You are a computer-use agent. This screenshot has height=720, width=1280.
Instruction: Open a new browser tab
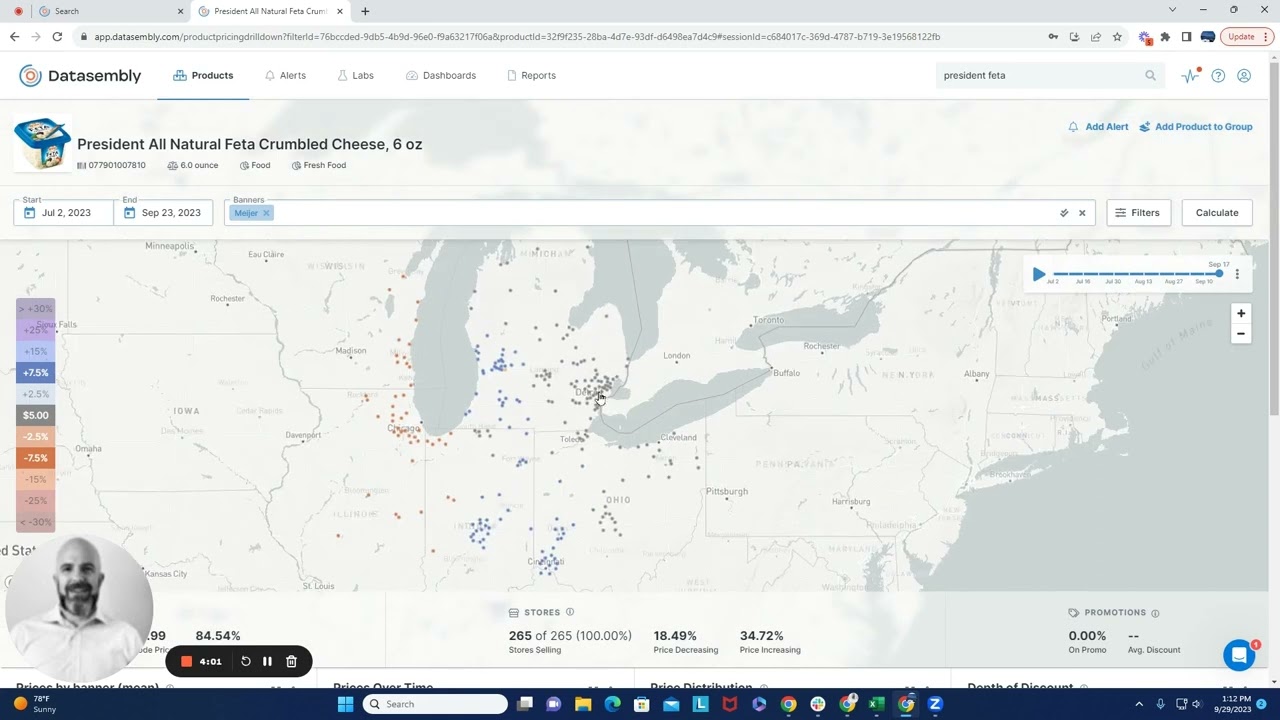[x=365, y=11]
